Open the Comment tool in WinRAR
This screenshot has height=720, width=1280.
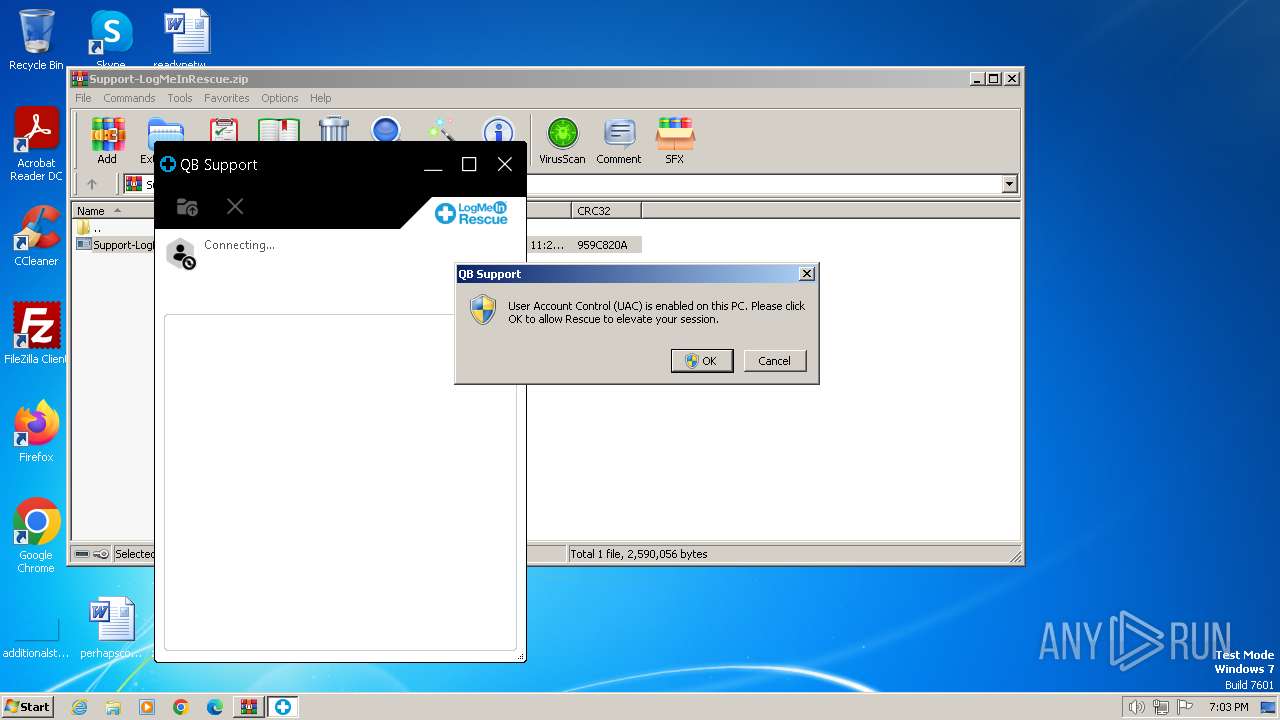[619, 140]
